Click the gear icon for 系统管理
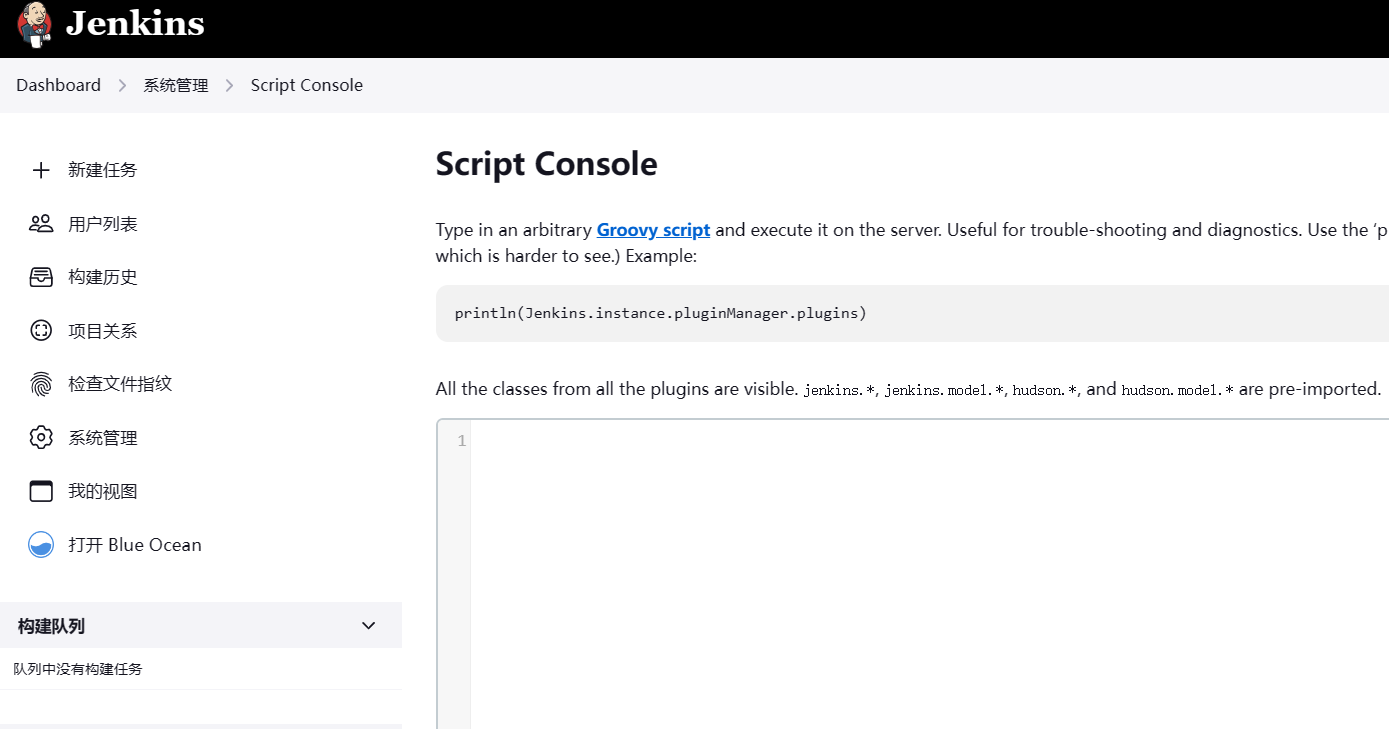This screenshot has height=729, width=1389. (41, 438)
